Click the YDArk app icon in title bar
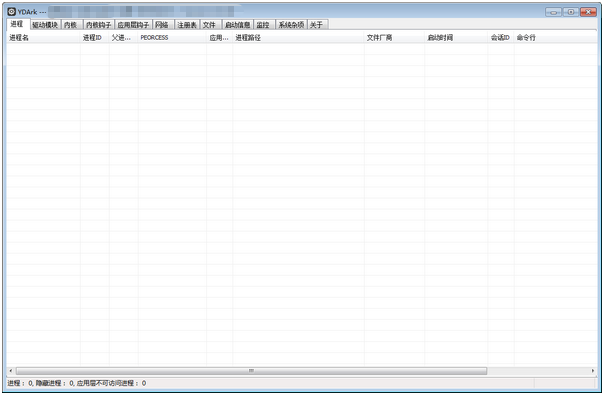Screen dimensions: 604x395 click(12, 12)
